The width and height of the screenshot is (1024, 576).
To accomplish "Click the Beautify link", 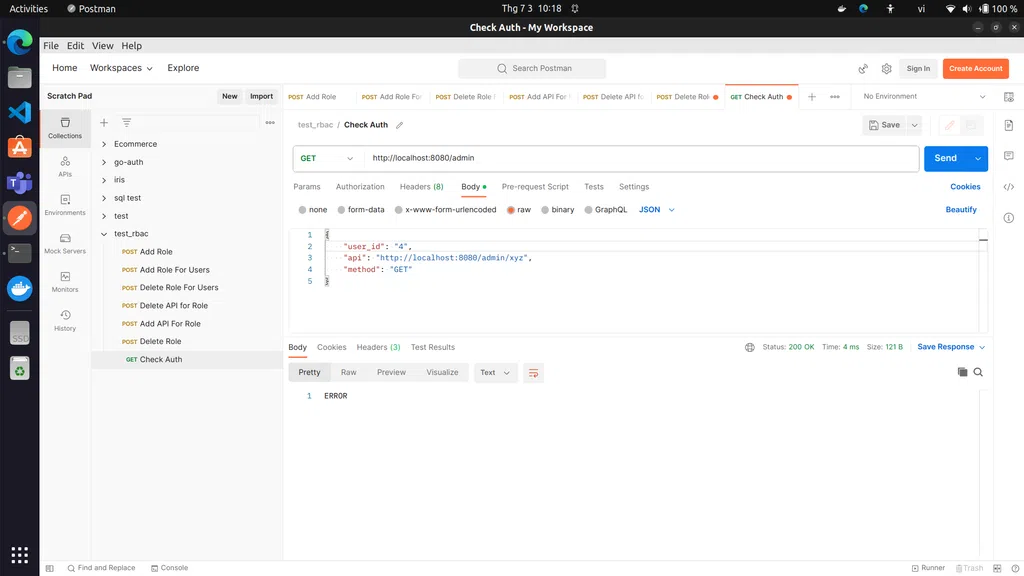I will point(961,210).
